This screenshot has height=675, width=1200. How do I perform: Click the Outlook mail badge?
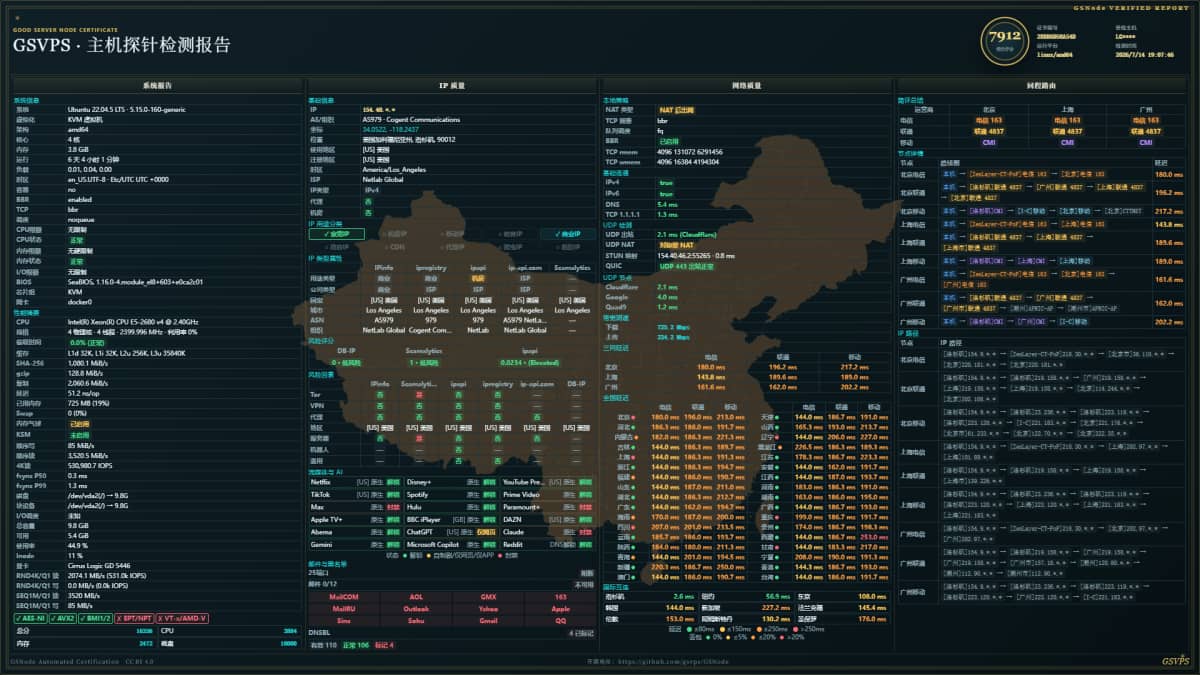click(416, 608)
